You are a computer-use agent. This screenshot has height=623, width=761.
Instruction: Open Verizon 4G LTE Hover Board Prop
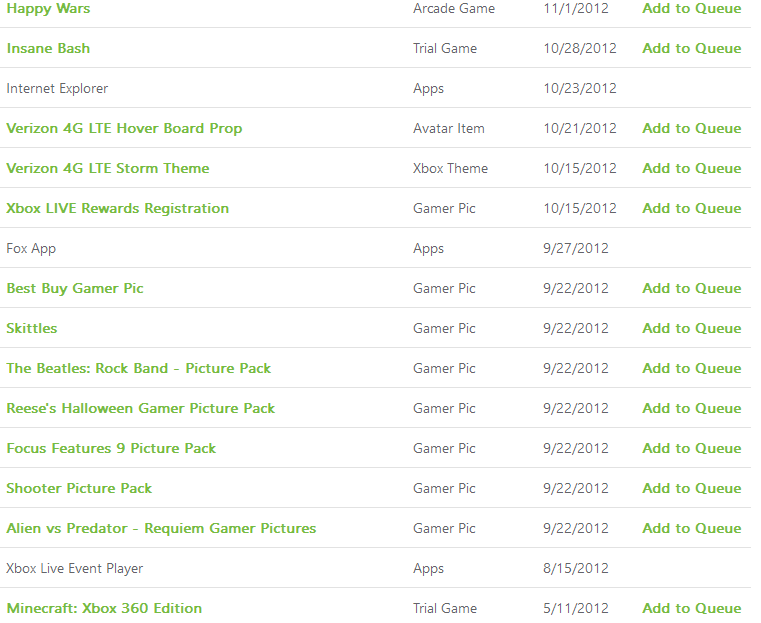[x=124, y=129]
